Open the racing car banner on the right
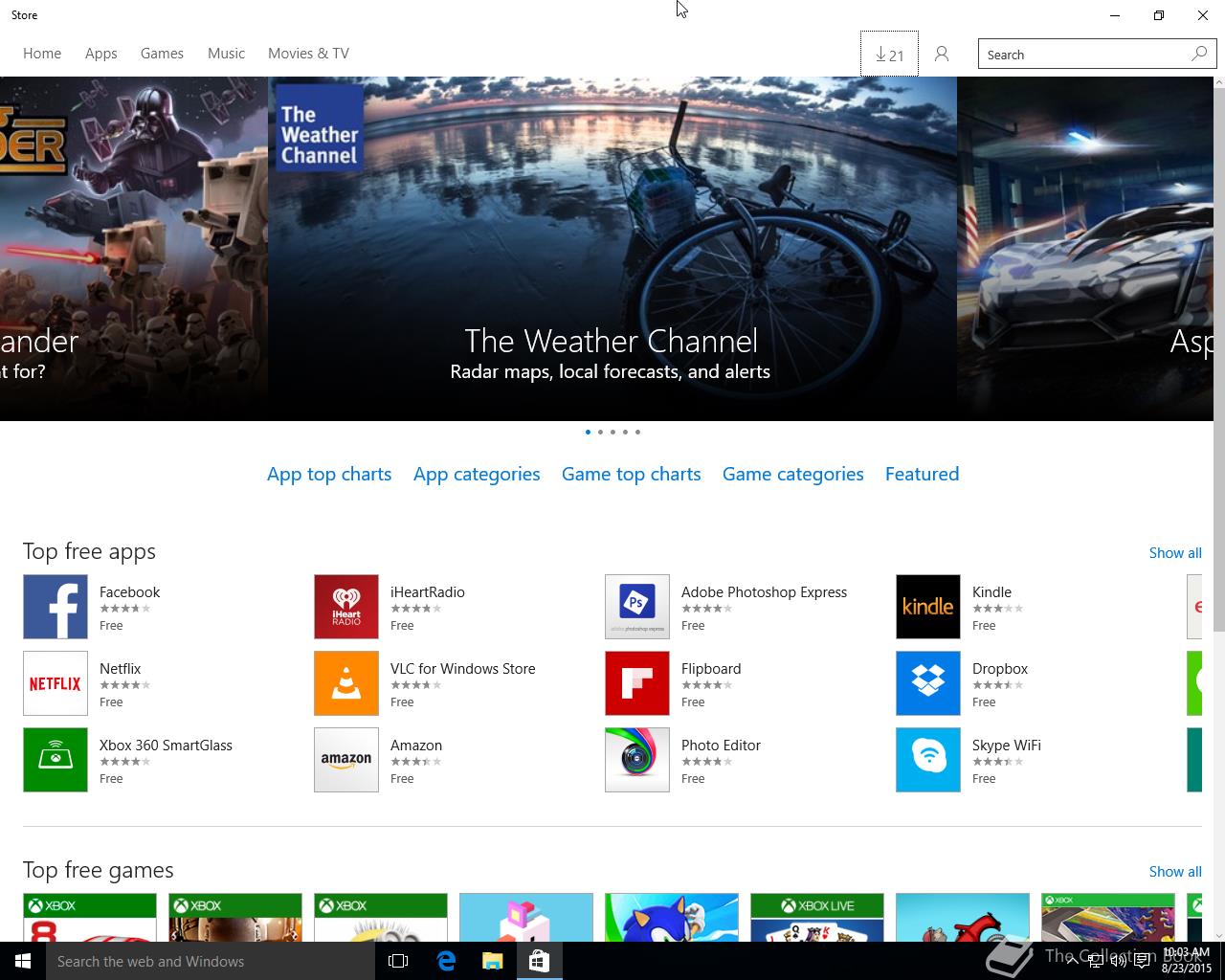 click(1085, 249)
